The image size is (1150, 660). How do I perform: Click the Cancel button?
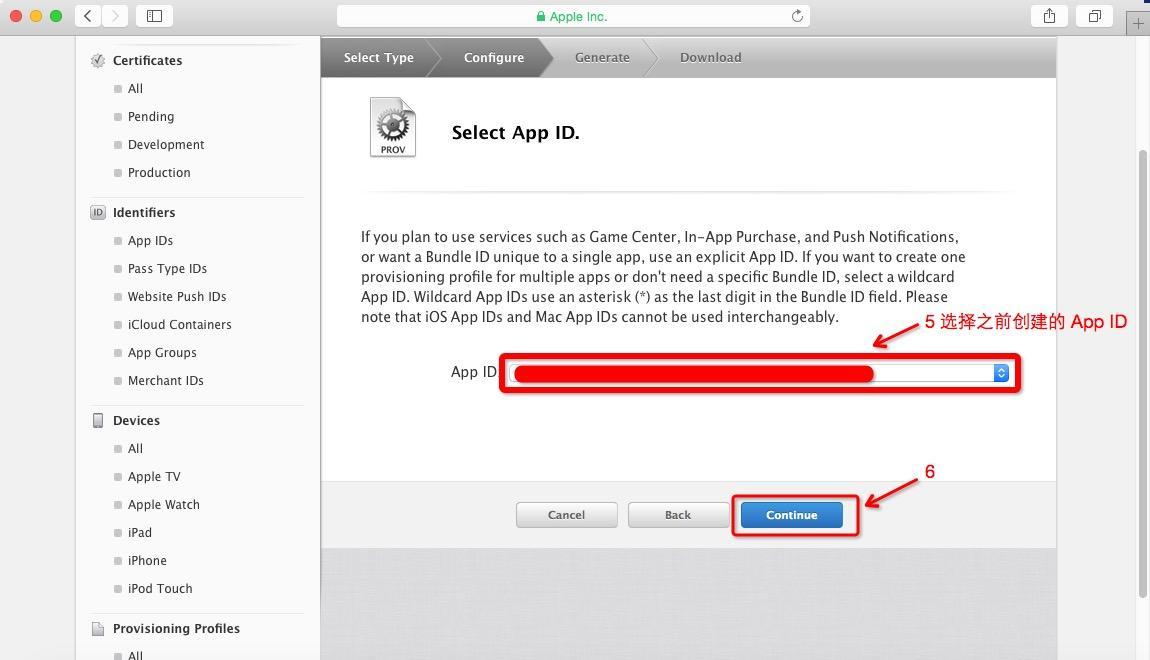(566, 515)
